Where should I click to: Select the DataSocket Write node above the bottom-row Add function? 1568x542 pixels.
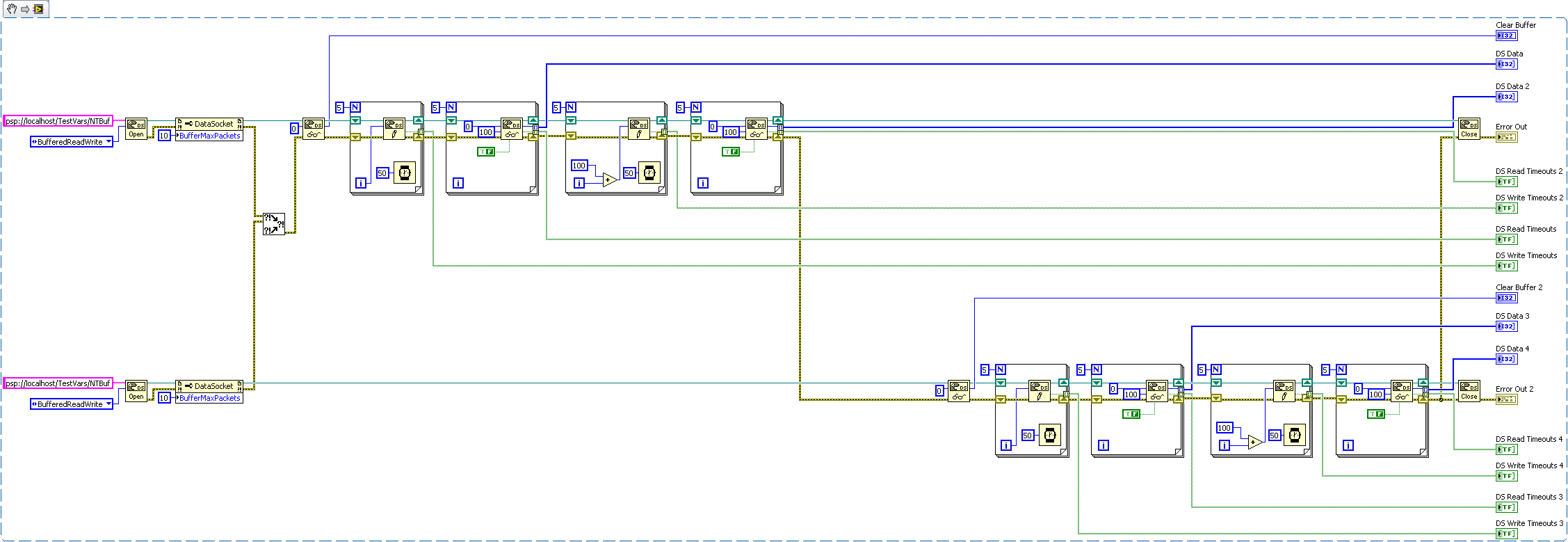pyautogui.click(x=1284, y=391)
